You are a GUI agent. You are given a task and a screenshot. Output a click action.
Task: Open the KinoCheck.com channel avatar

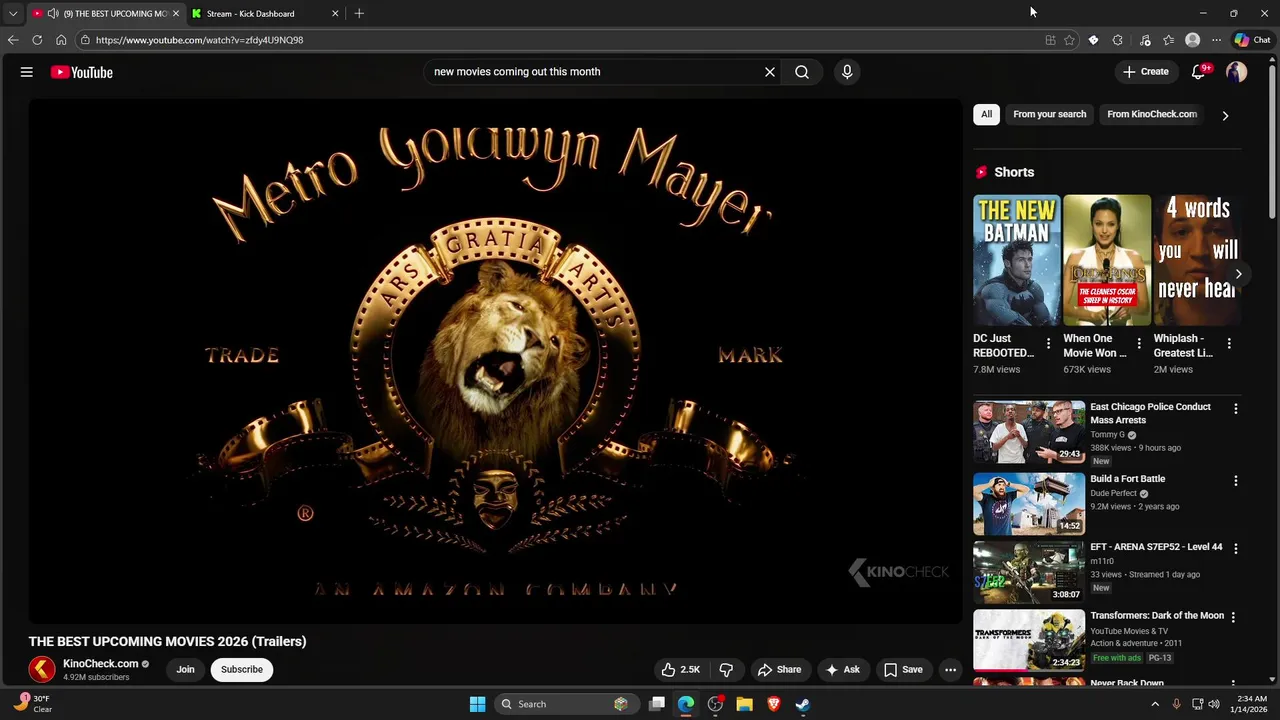point(42,669)
